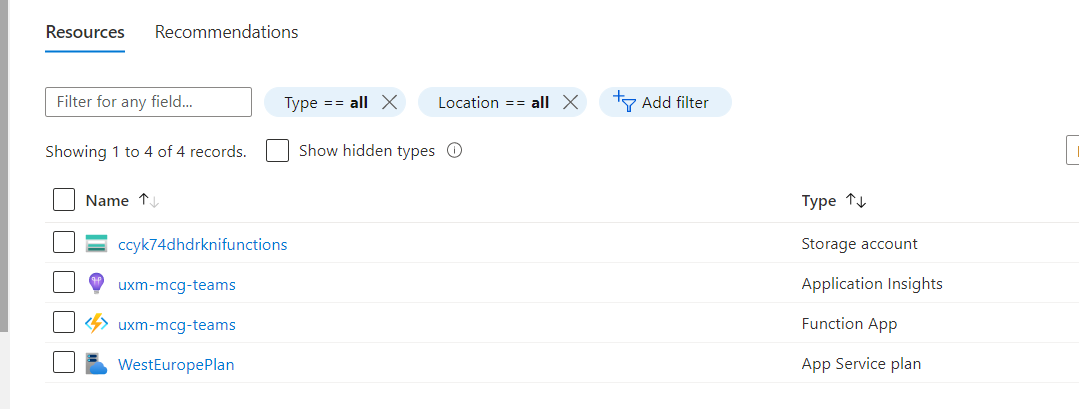This screenshot has width=1079, height=409.
Task: Click the Filter for any field input
Action: 148,102
